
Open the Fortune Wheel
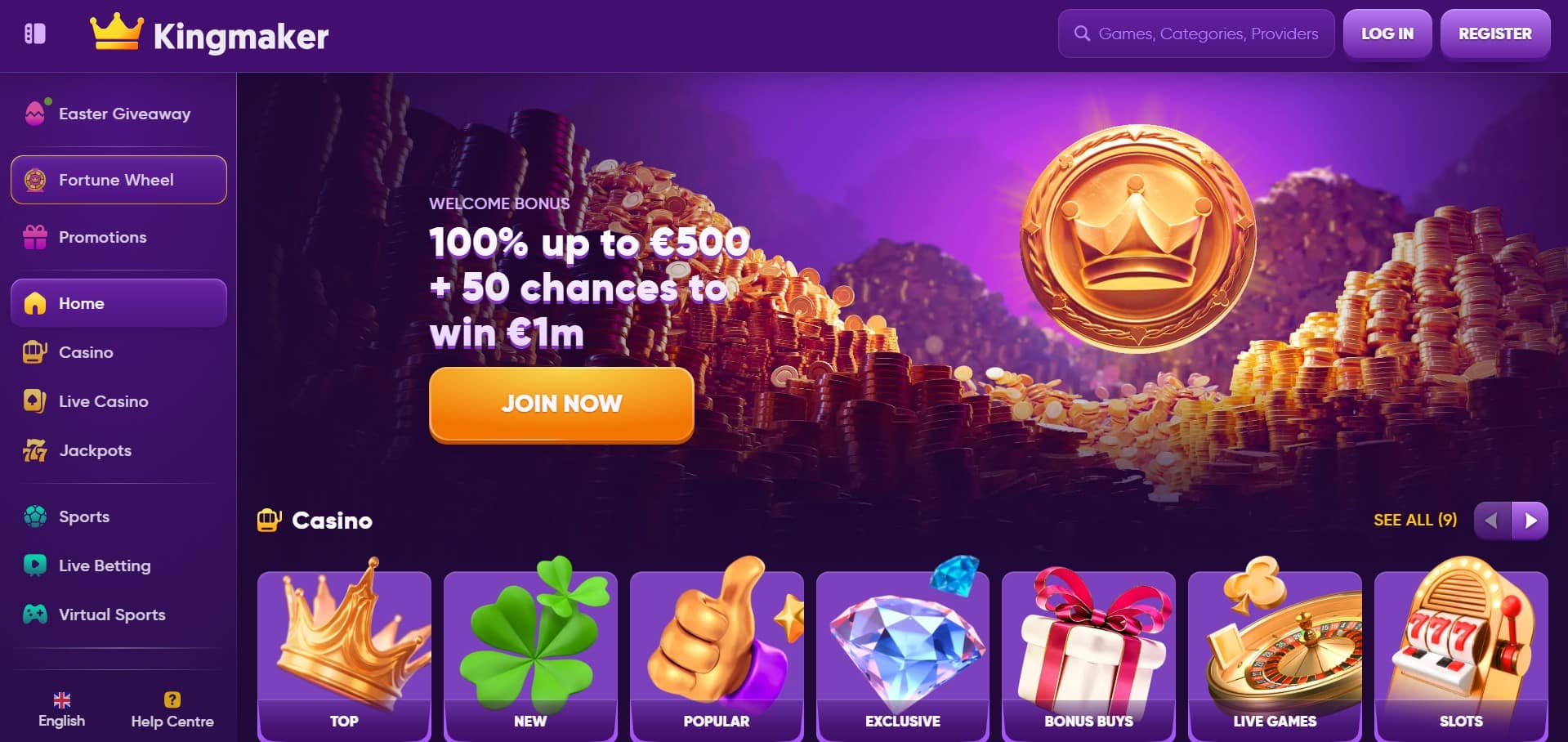point(118,180)
